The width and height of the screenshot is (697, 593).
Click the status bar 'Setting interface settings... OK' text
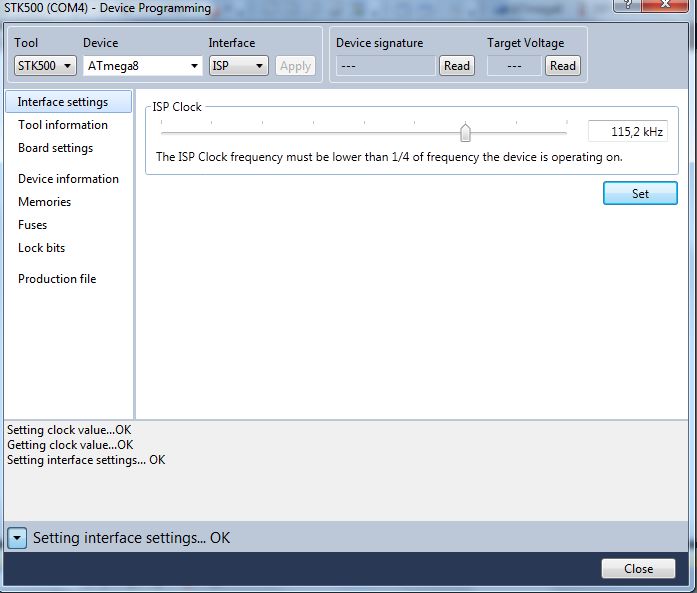[x=132, y=538]
